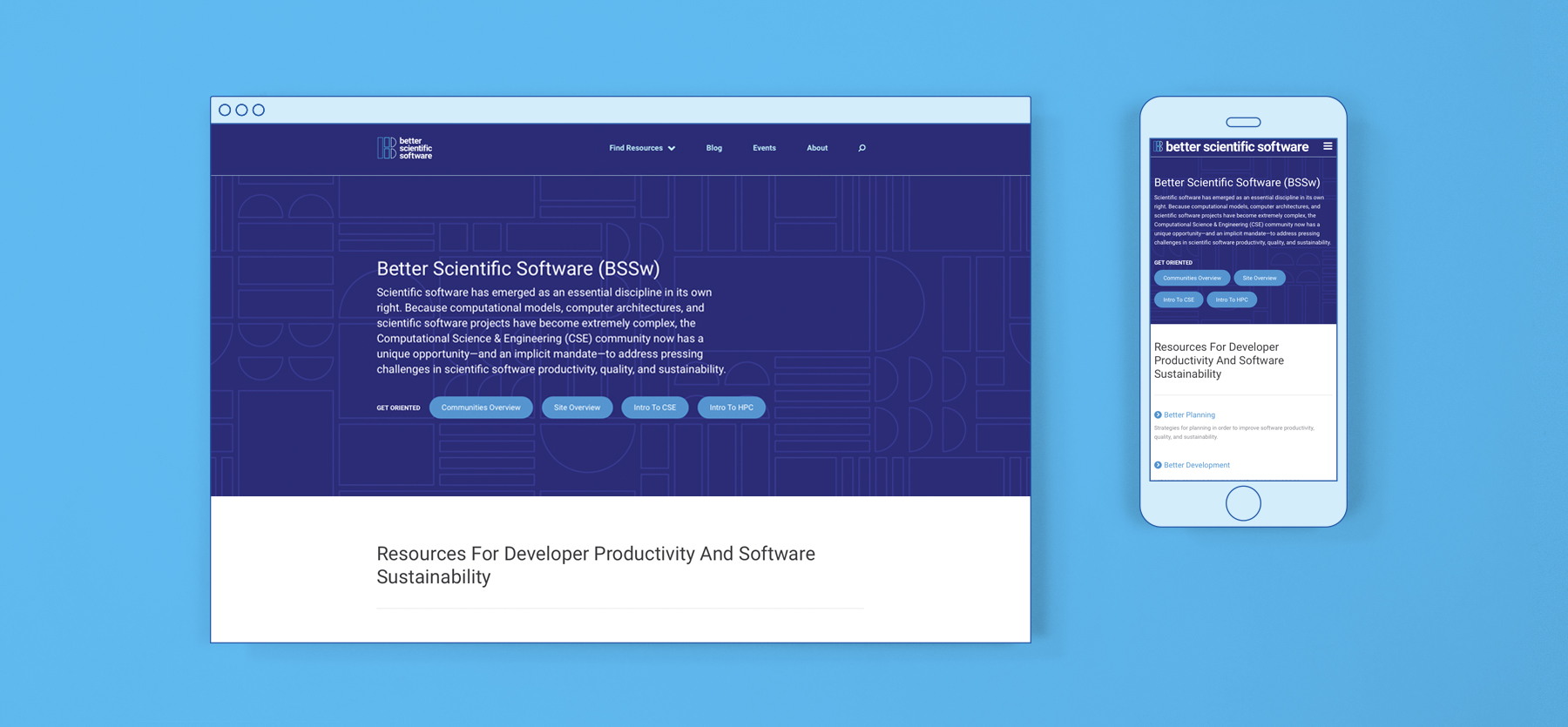This screenshot has width=1568, height=727.
Task: Open Intro To HPC on the desktop page
Action: tap(731, 407)
